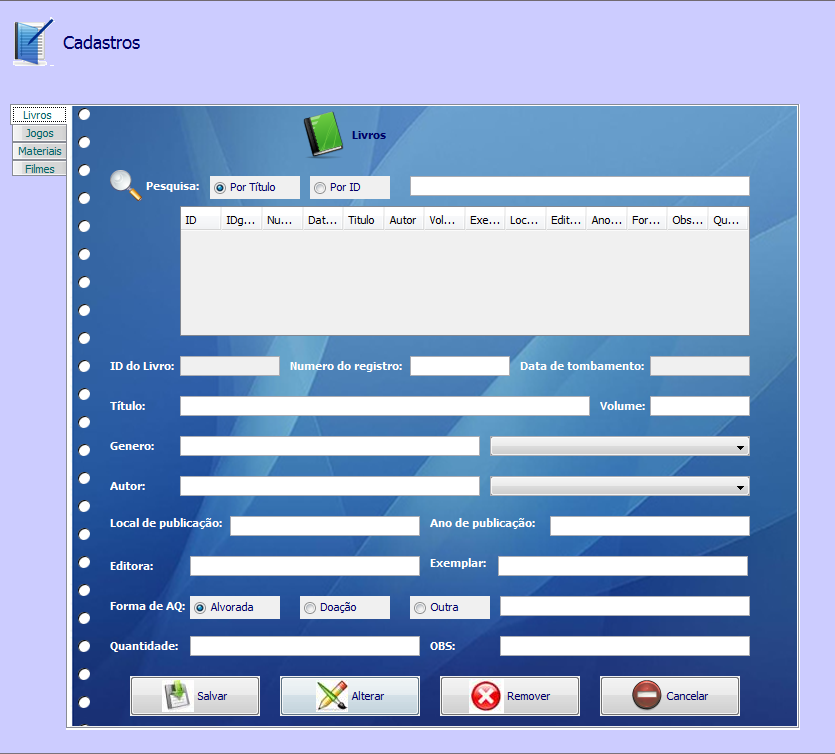Click the Qu... column header

click(727, 220)
